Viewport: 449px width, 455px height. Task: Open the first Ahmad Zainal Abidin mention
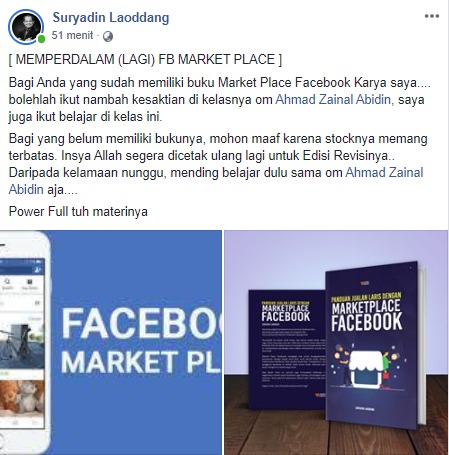click(334, 100)
